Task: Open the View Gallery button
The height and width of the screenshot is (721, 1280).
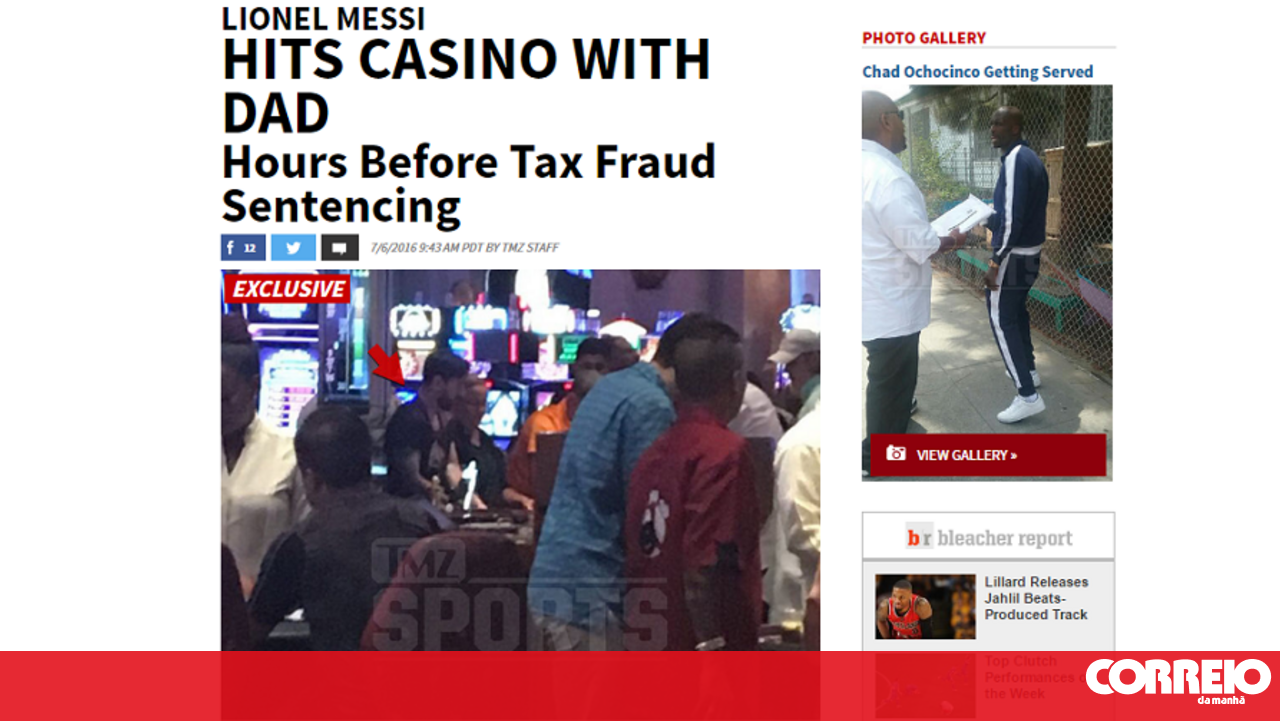Action: click(x=988, y=455)
